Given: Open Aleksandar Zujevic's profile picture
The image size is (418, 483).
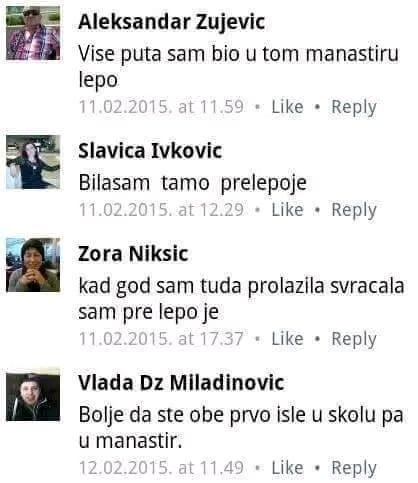Looking at the screenshot, I should [33, 33].
